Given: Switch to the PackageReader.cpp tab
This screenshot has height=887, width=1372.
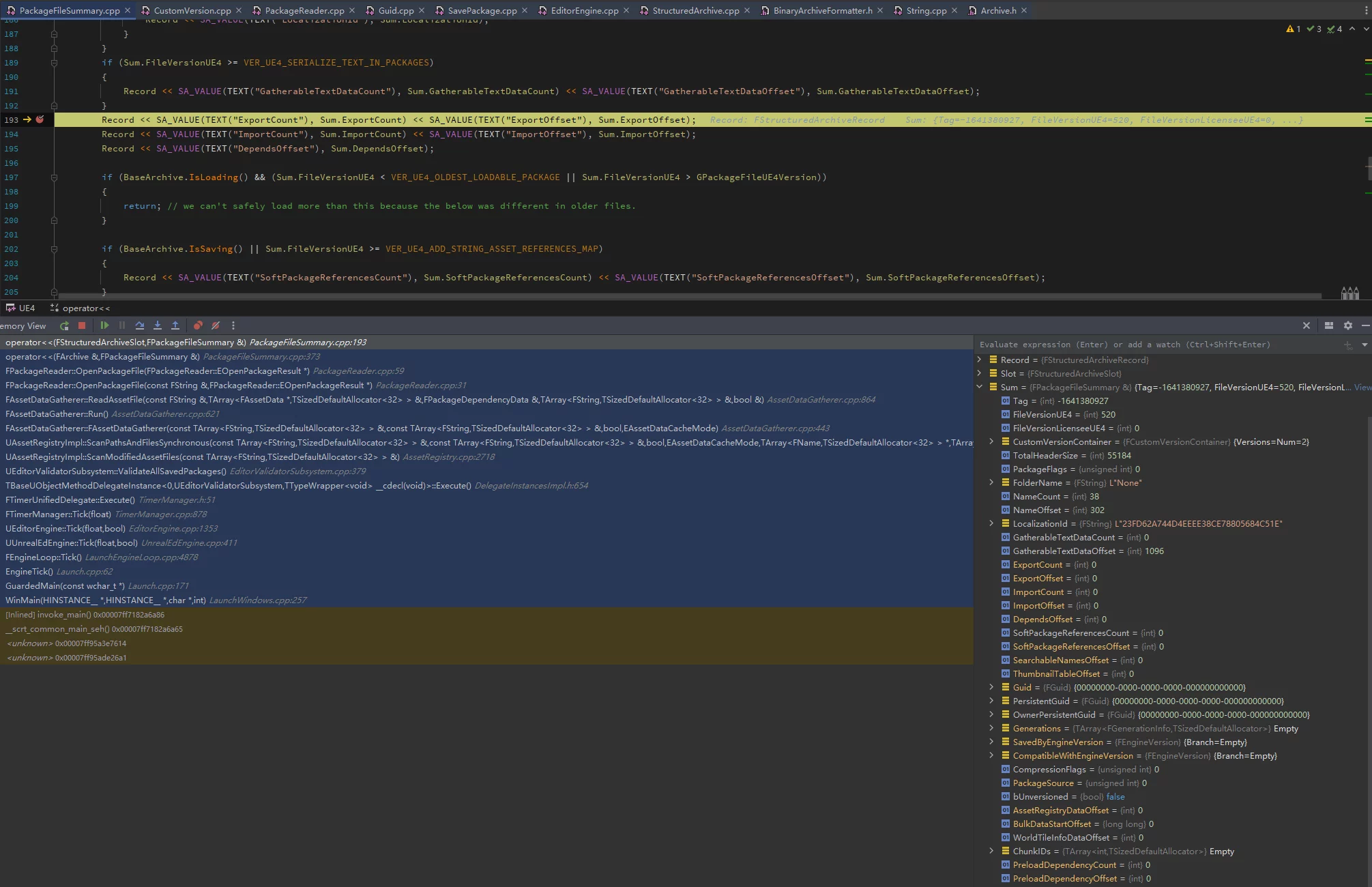Looking at the screenshot, I should (x=304, y=10).
